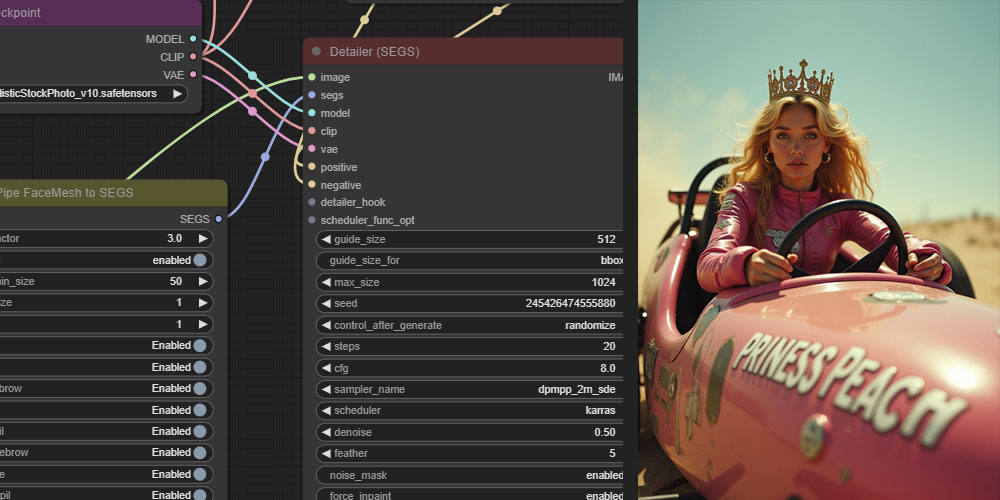Click the model input socket on Detailer node
Screen dimensions: 1000x500
pyautogui.click(x=311, y=113)
